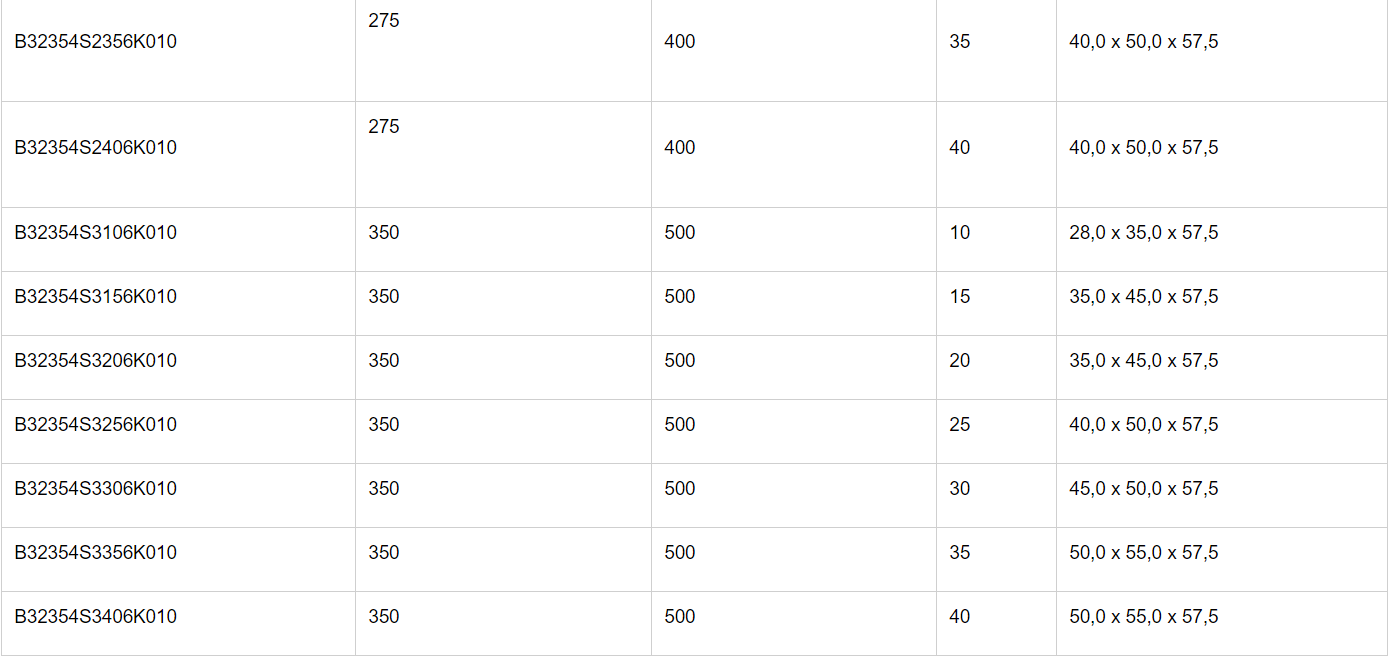Click the 400 value in B32354S2406K010 row
Screen dimensions: 1388x657
coord(679,148)
